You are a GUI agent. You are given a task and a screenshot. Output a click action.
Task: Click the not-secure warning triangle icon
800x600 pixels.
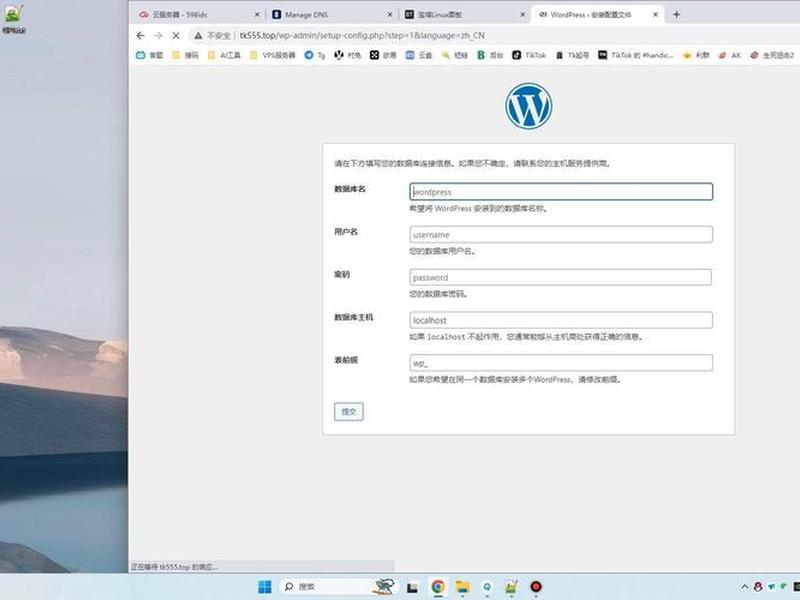coord(198,36)
